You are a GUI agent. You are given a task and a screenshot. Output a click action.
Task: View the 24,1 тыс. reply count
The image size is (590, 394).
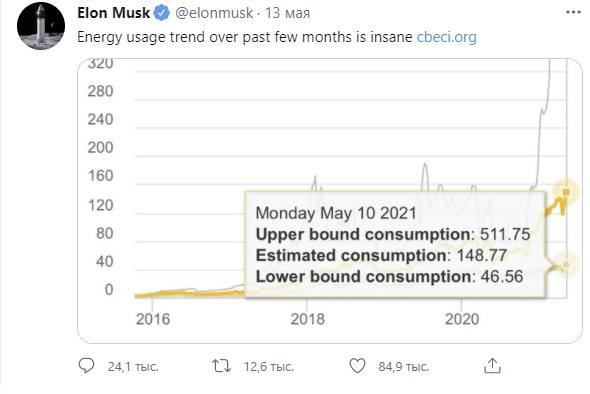tap(133, 367)
